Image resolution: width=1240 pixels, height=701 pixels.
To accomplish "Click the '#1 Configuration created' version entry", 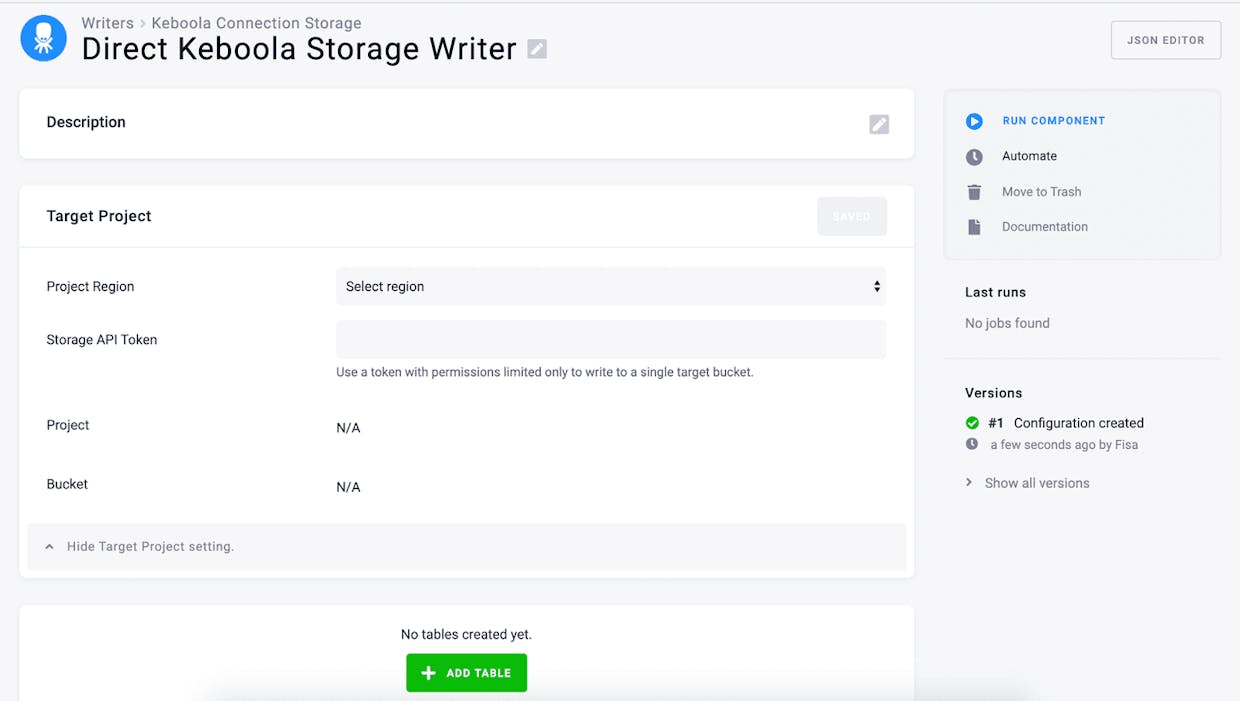I will (x=1065, y=423).
